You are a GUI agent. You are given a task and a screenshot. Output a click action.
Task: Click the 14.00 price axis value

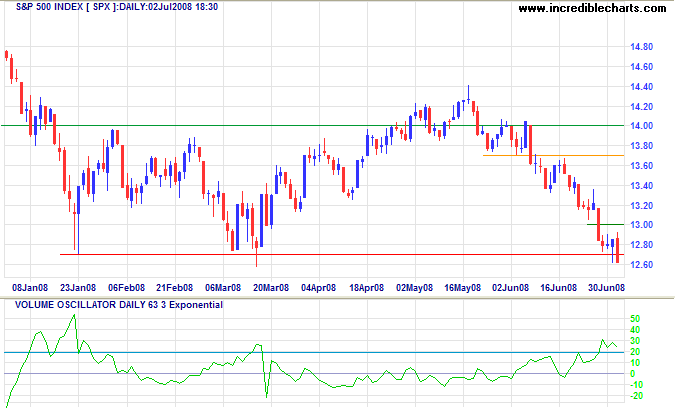(x=641, y=126)
